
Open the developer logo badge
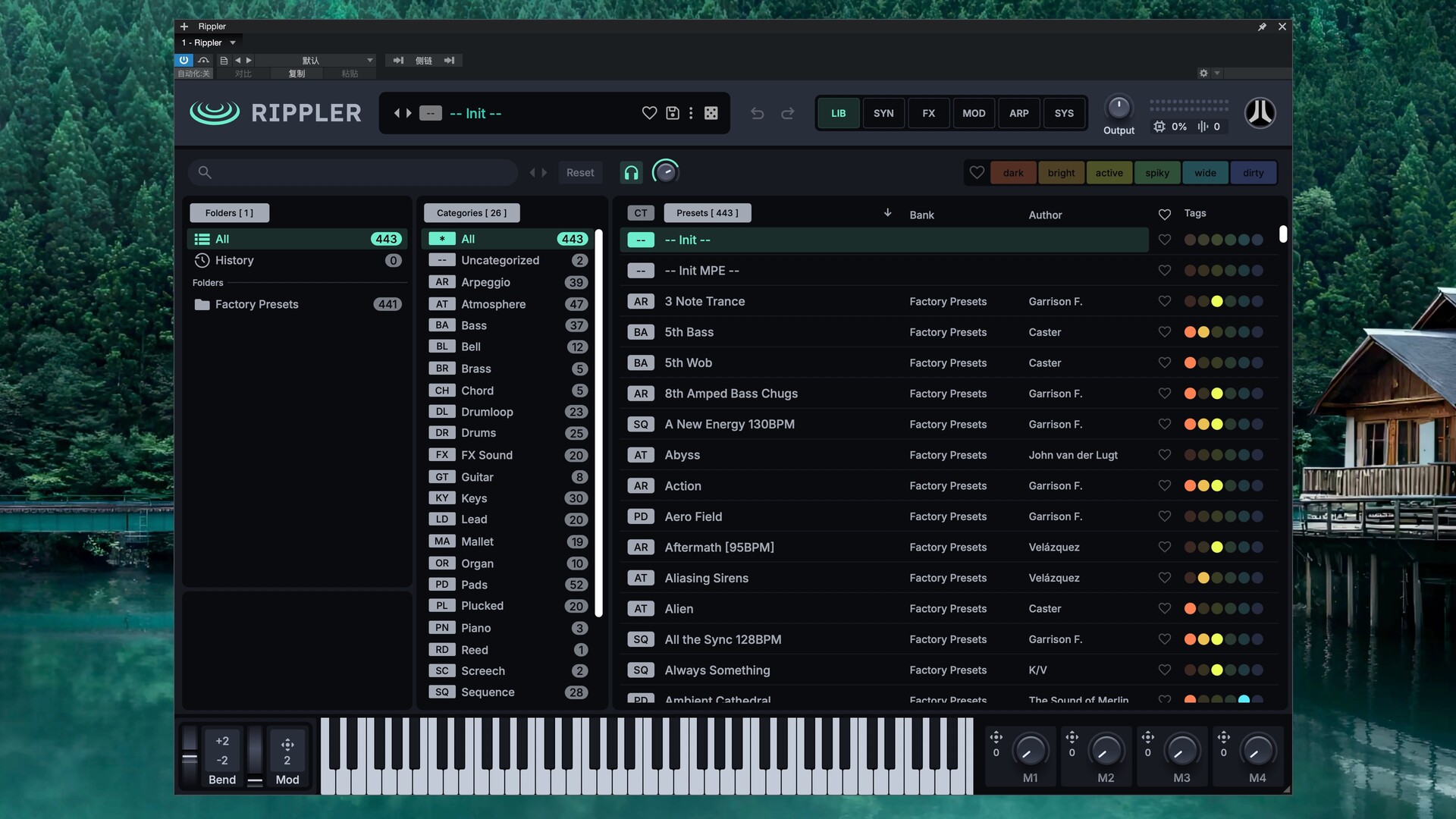tap(1260, 113)
